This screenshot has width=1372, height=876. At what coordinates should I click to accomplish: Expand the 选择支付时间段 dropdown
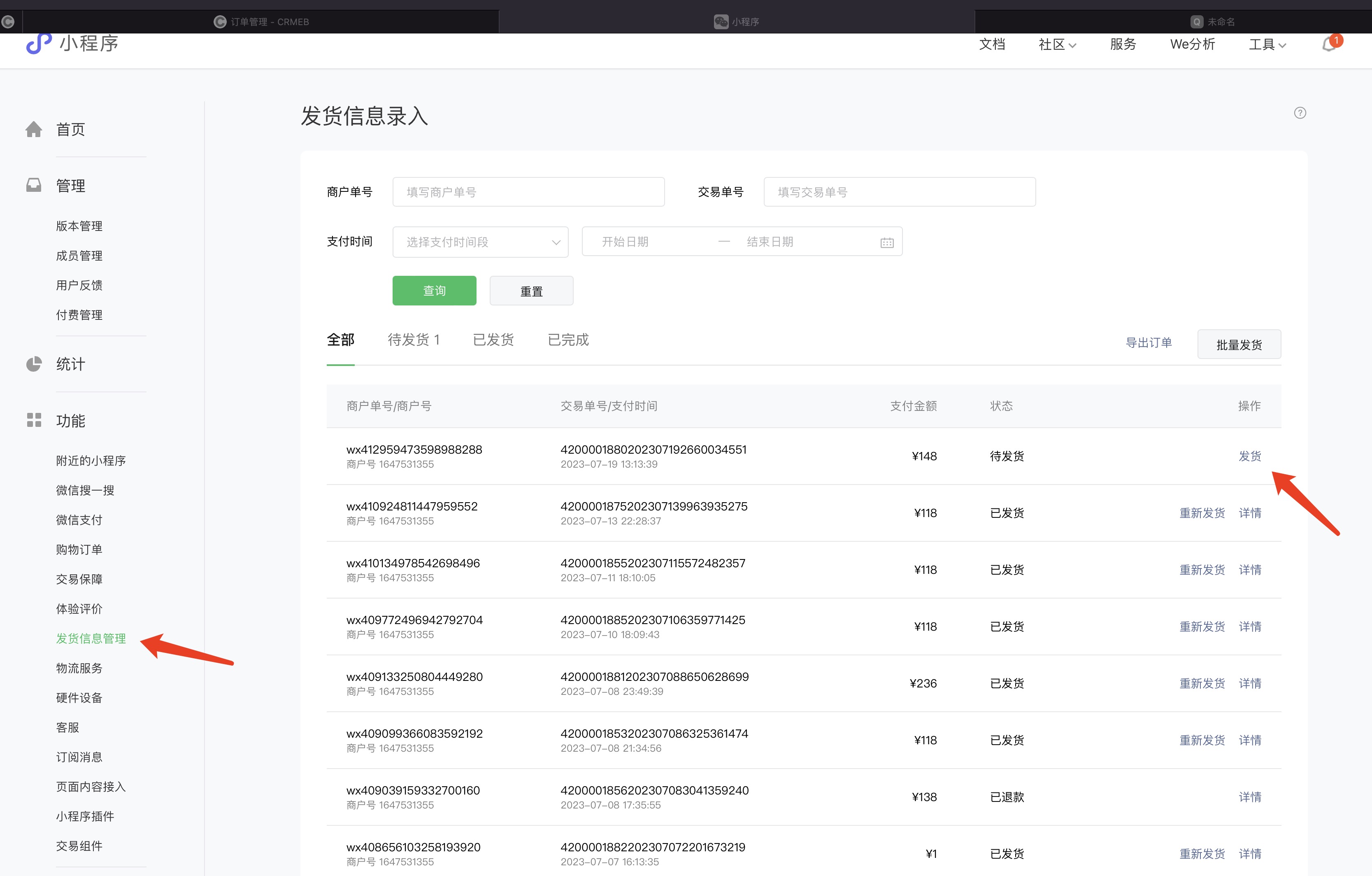[480, 242]
